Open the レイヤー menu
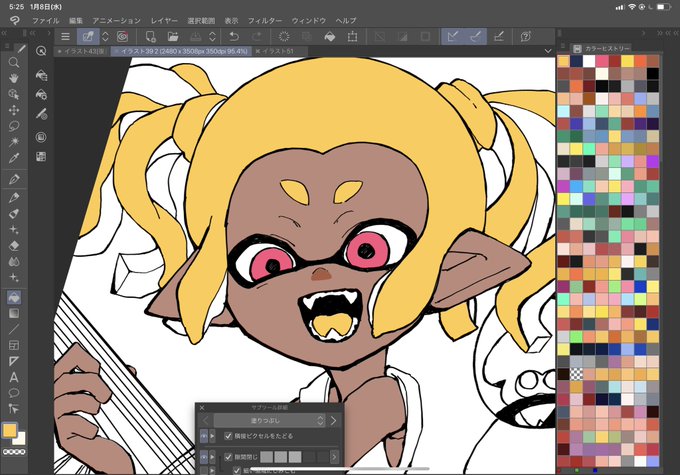This screenshot has width=680, height=475. coord(164,21)
